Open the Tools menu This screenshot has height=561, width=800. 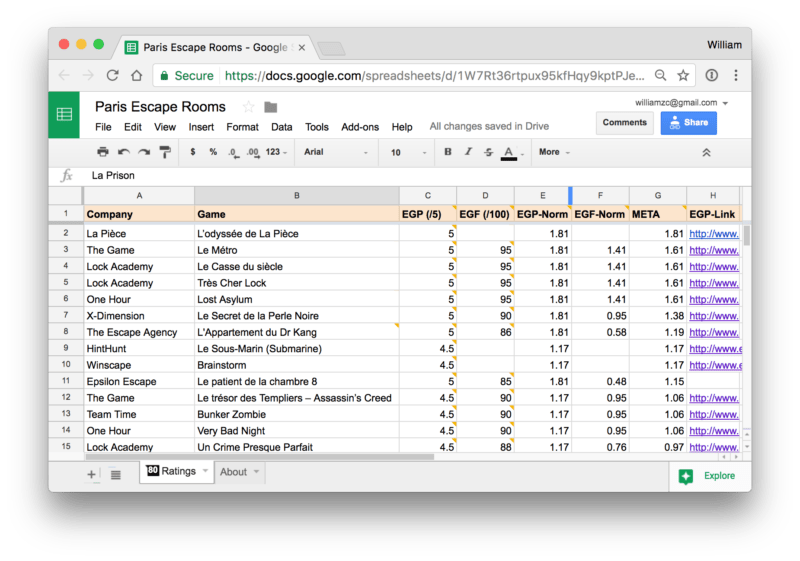(x=317, y=127)
